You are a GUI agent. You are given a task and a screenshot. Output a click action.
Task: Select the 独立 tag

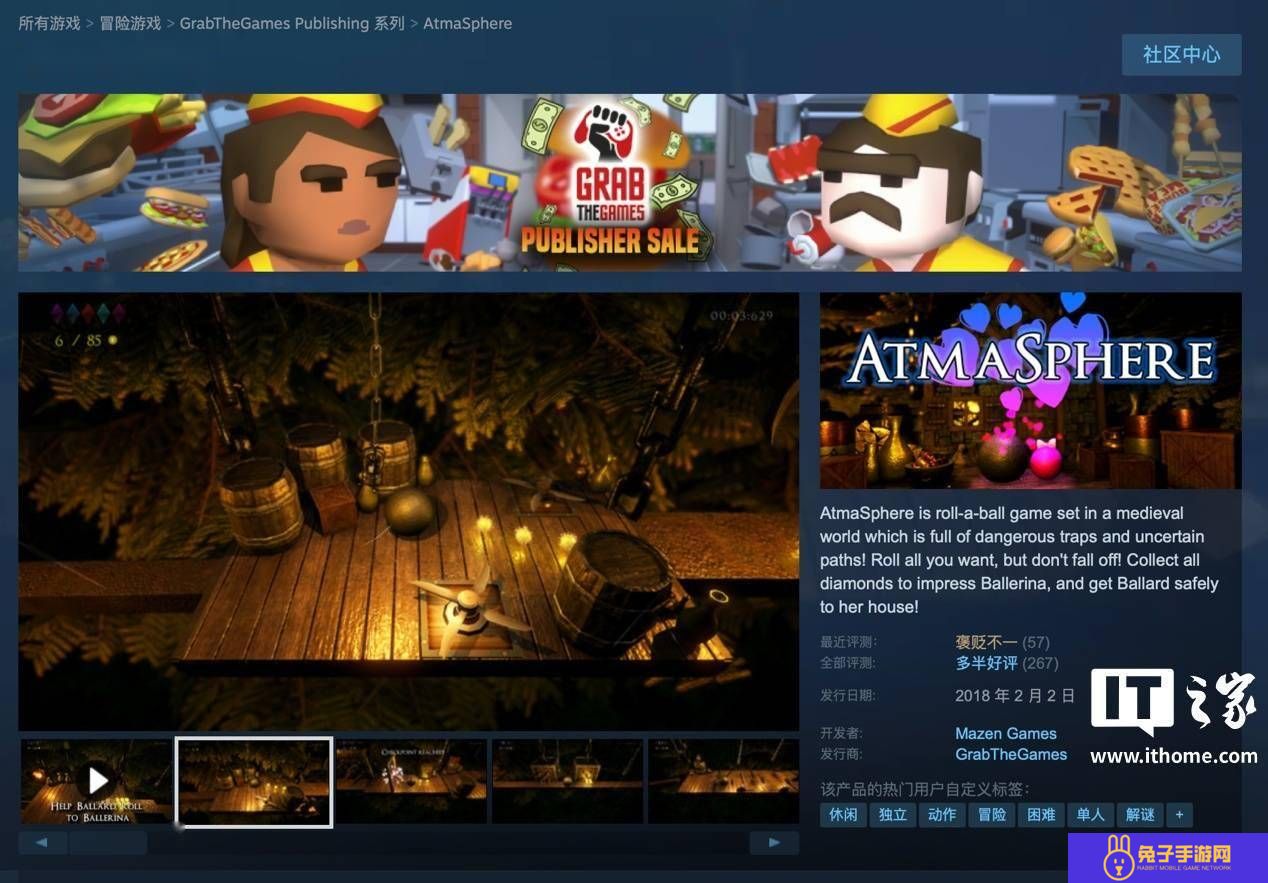click(893, 815)
